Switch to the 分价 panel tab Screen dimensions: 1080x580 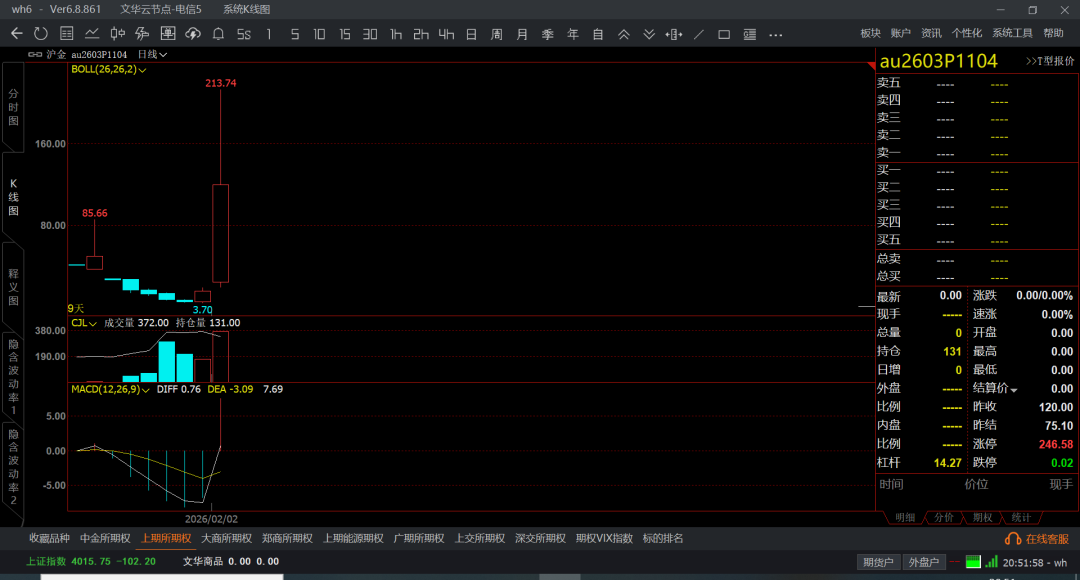point(944,517)
